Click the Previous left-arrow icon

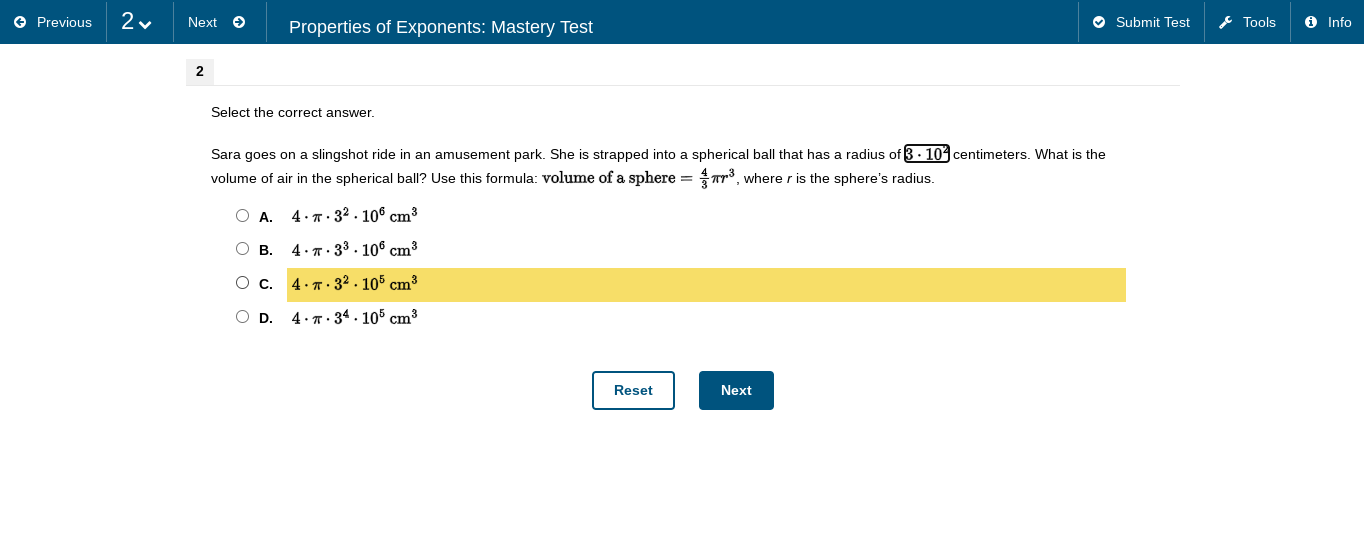tap(20, 22)
